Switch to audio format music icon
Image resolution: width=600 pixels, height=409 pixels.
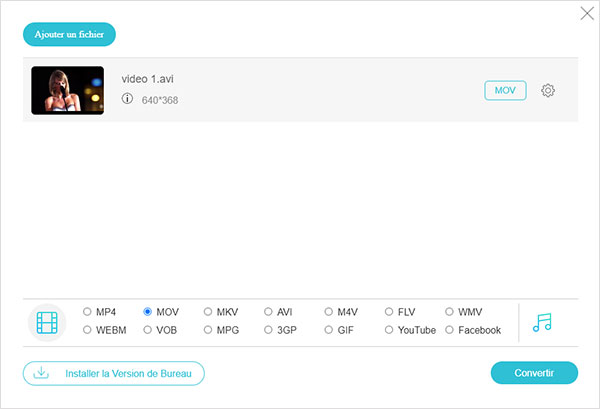(543, 322)
